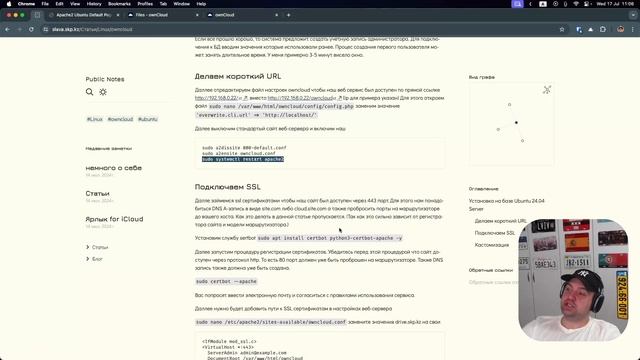Expand the 'Статьи' folder in explorer
Screen dimensions: 640x360
[x=97, y=247]
